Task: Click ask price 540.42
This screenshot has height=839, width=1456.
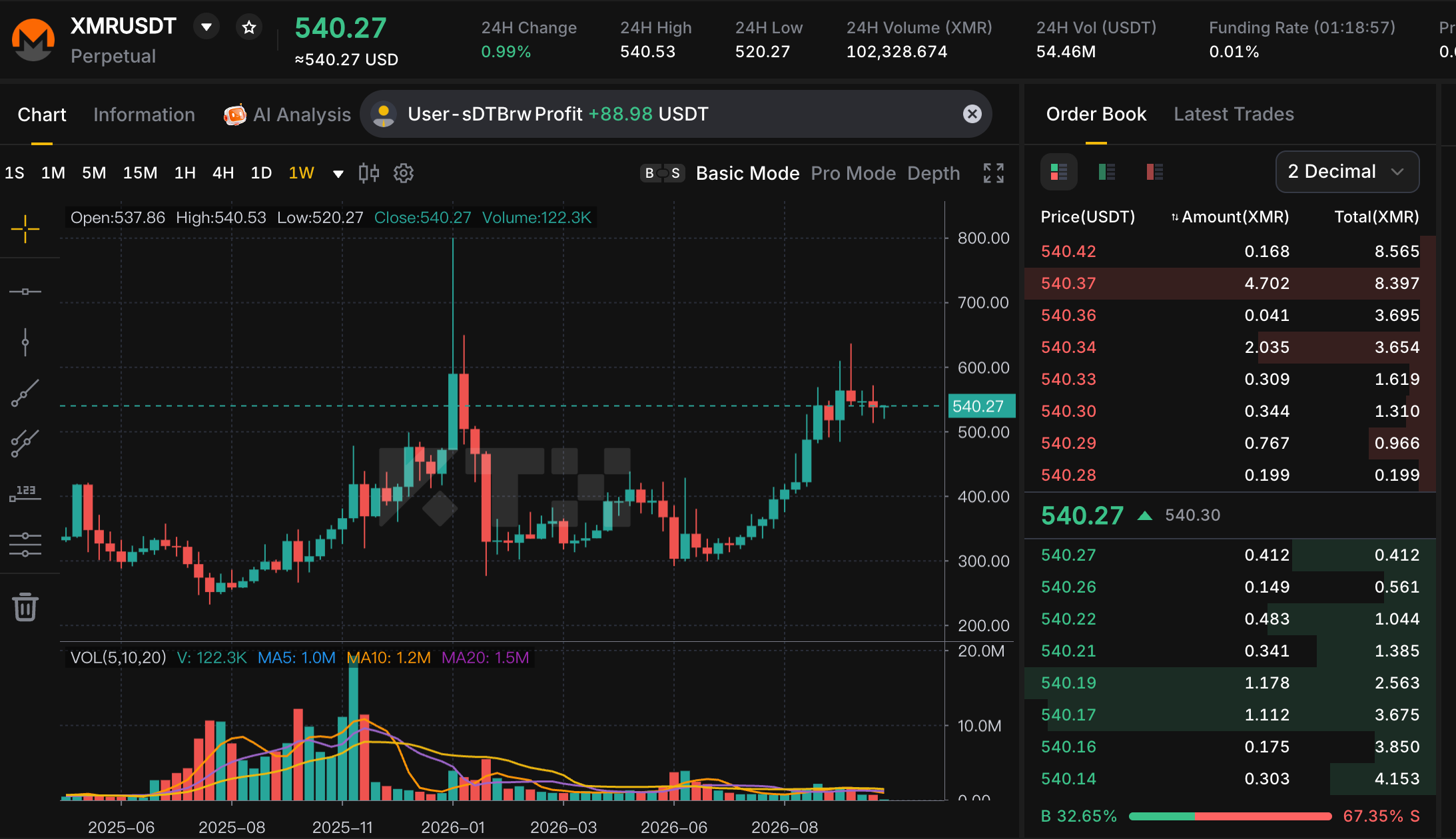Action: (x=1068, y=251)
